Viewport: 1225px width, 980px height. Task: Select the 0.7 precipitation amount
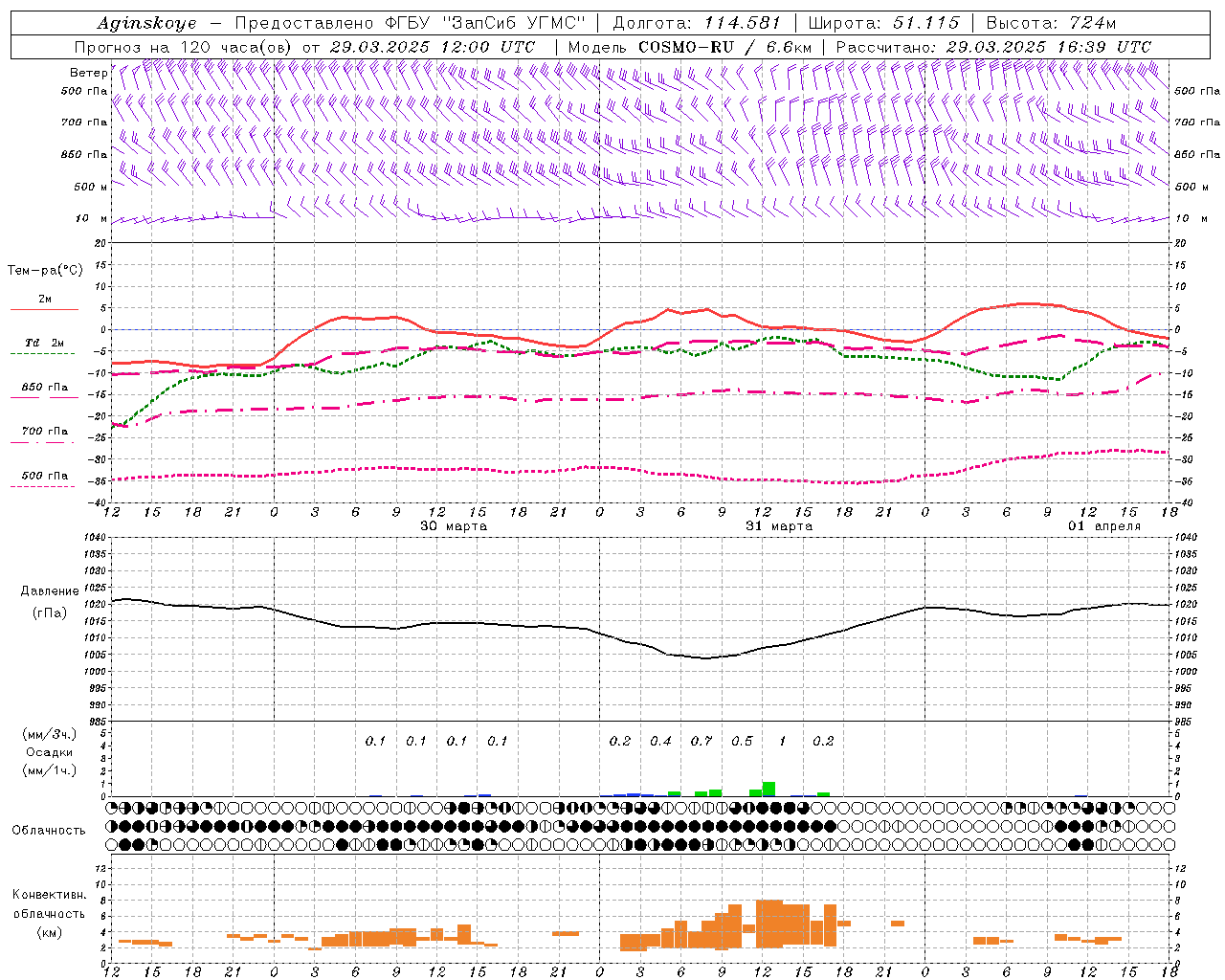click(x=702, y=741)
